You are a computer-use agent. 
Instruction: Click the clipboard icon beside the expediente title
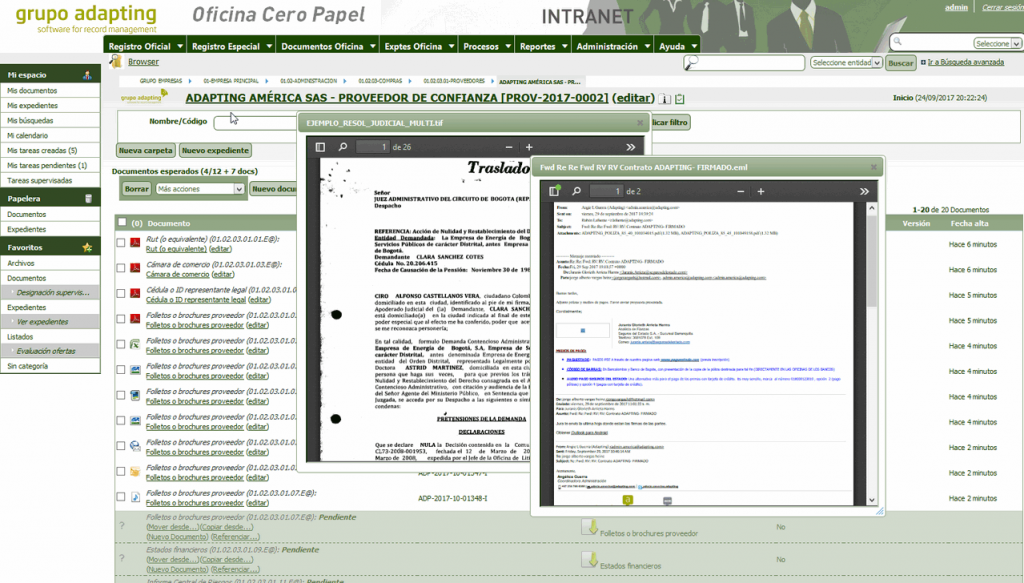point(680,99)
